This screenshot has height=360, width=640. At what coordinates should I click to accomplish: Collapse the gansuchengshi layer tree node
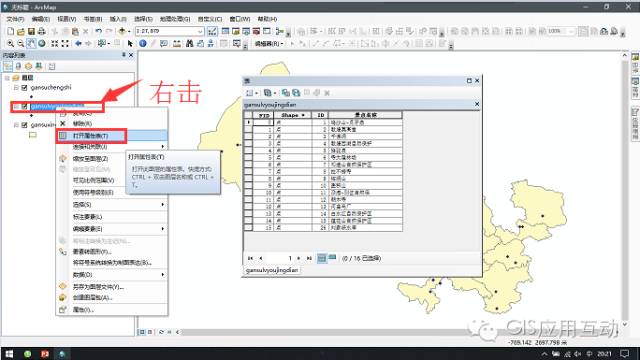click(16, 87)
